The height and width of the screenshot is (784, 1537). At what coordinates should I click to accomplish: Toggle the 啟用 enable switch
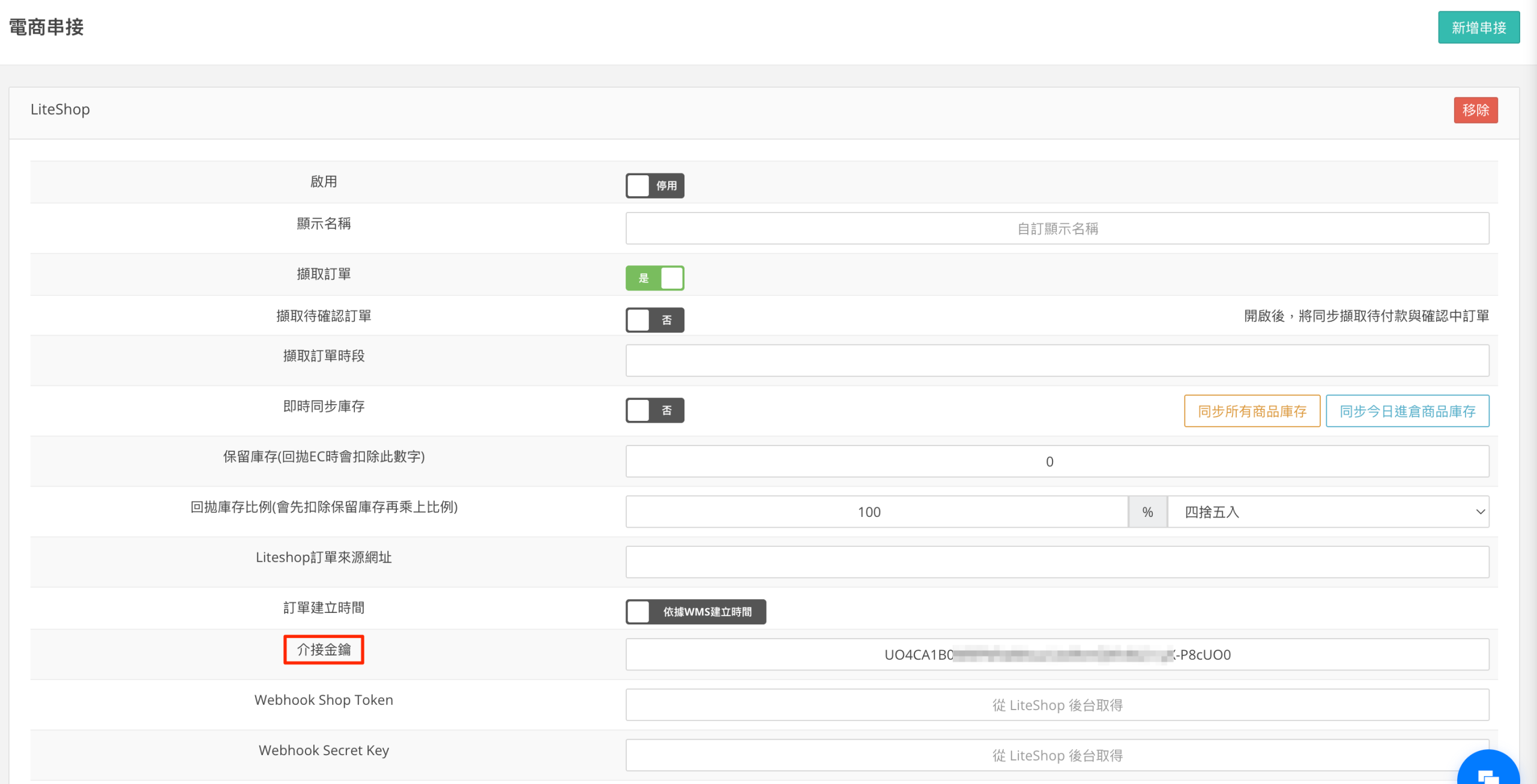coord(654,185)
